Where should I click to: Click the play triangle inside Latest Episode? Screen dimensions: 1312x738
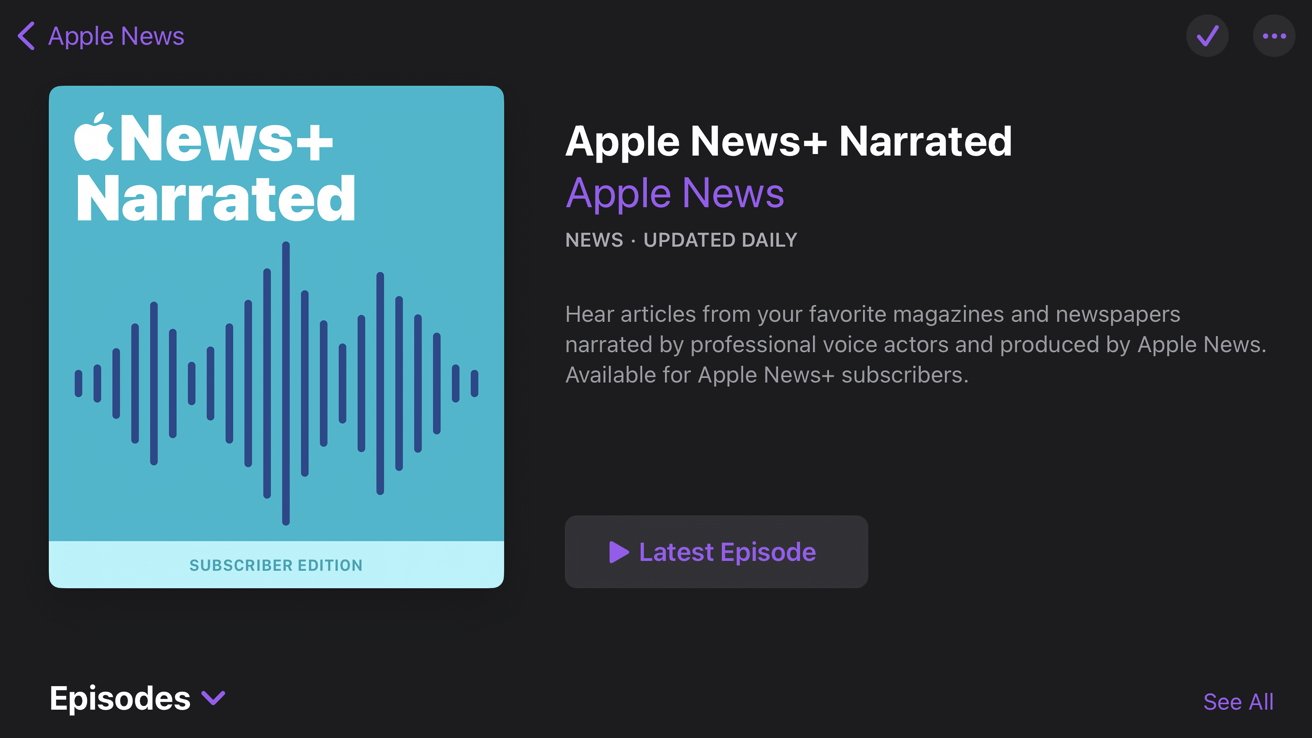point(619,551)
